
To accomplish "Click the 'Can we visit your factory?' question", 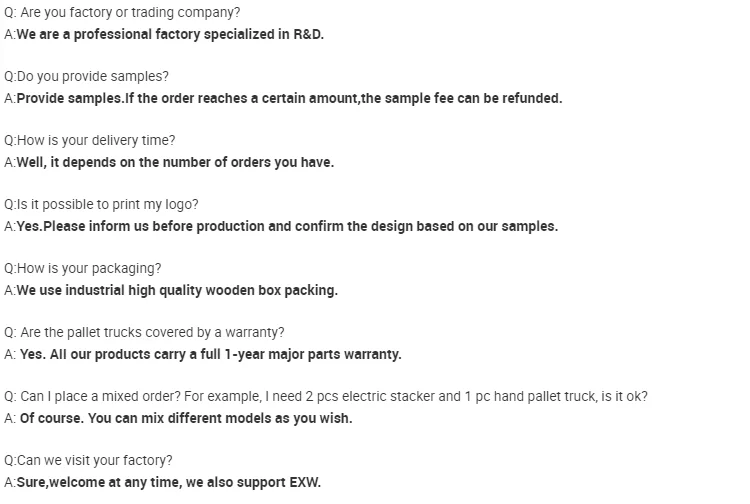I will (88, 461).
